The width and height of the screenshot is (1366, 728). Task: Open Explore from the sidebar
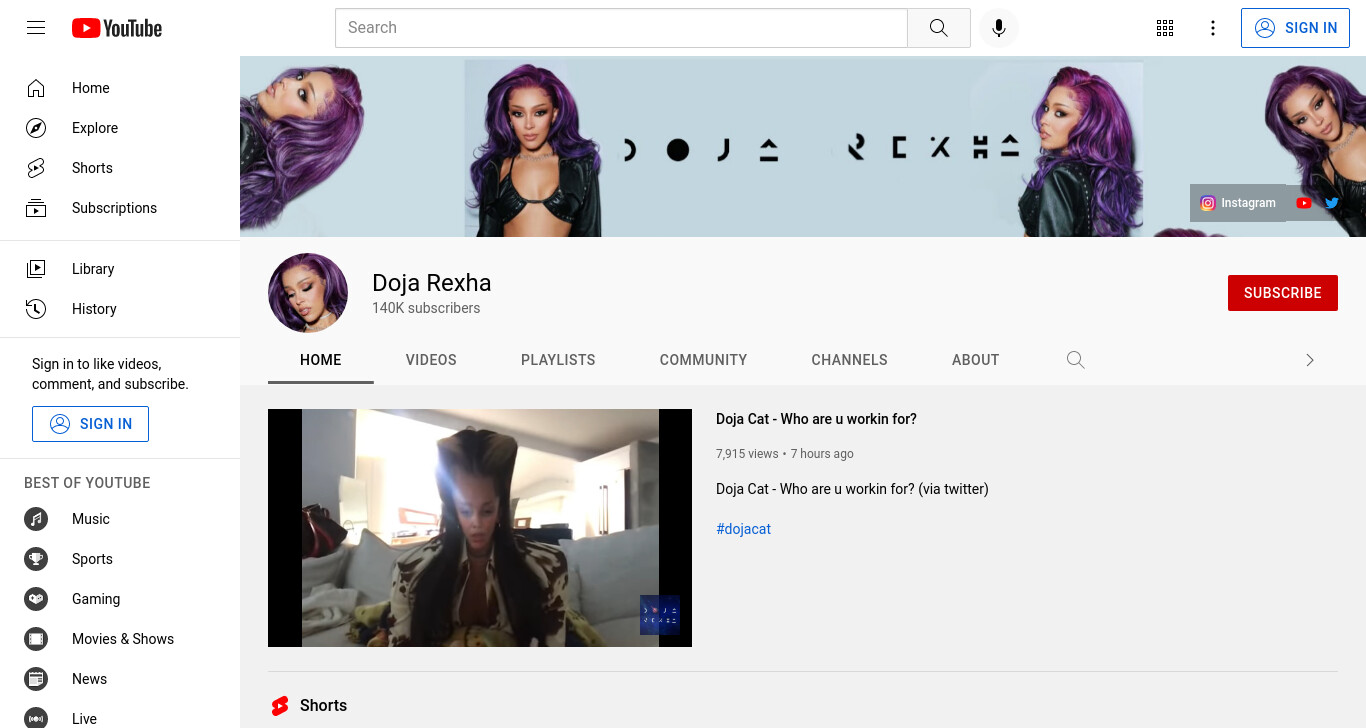click(x=120, y=128)
